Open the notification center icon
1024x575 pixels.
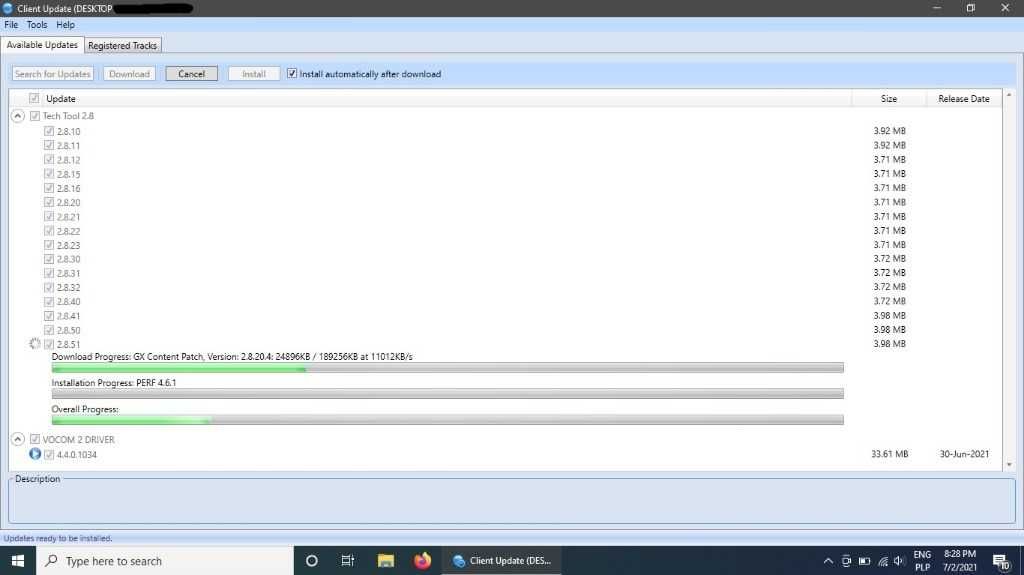click(1001, 561)
